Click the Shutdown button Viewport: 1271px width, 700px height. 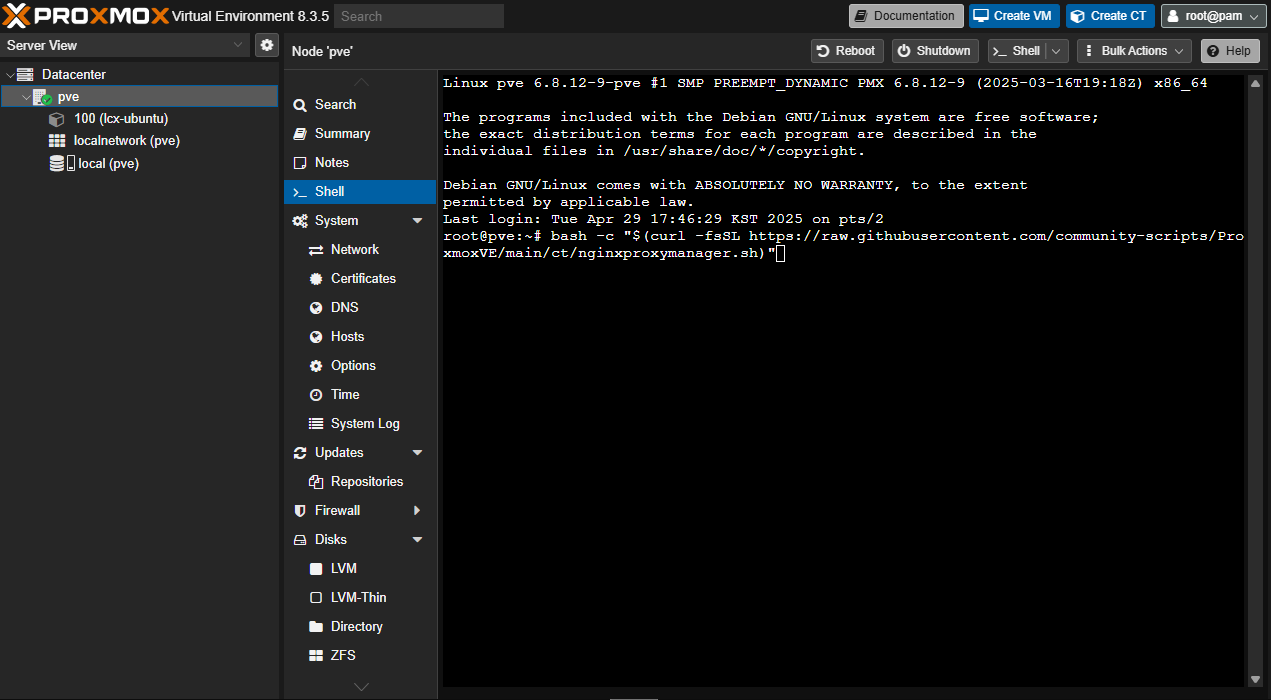click(935, 51)
